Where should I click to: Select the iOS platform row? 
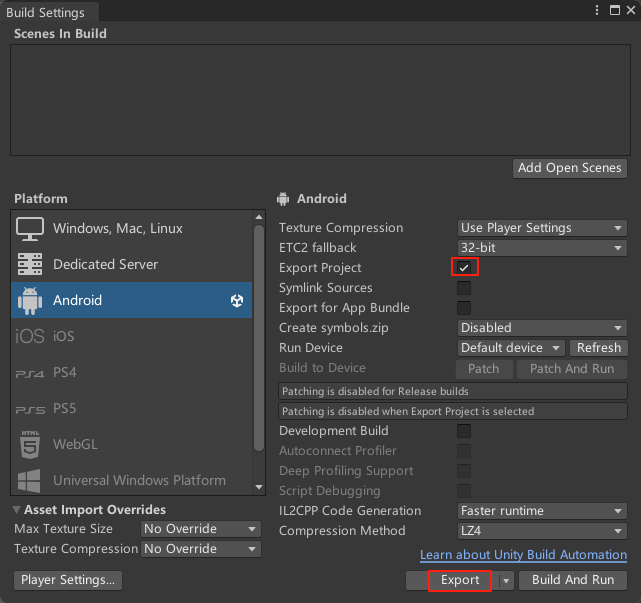click(x=132, y=336)
